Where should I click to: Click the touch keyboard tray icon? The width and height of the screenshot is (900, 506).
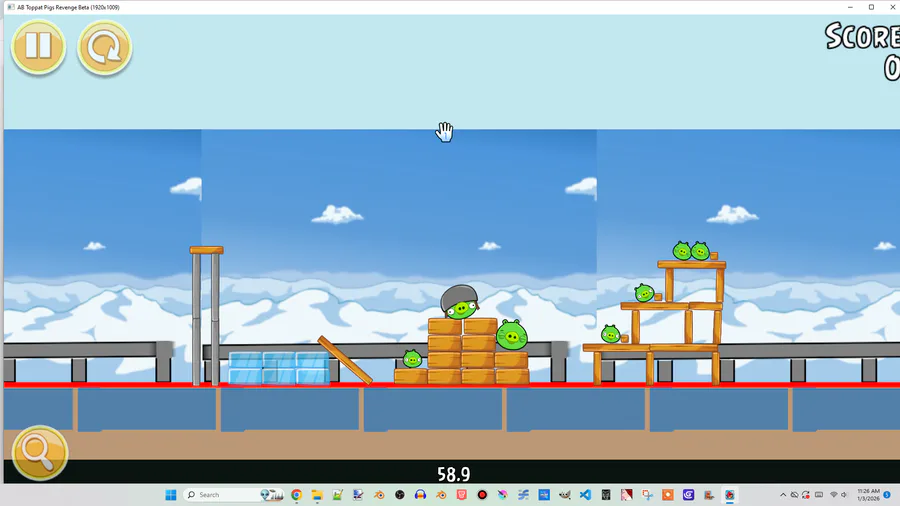pos(819,495)
